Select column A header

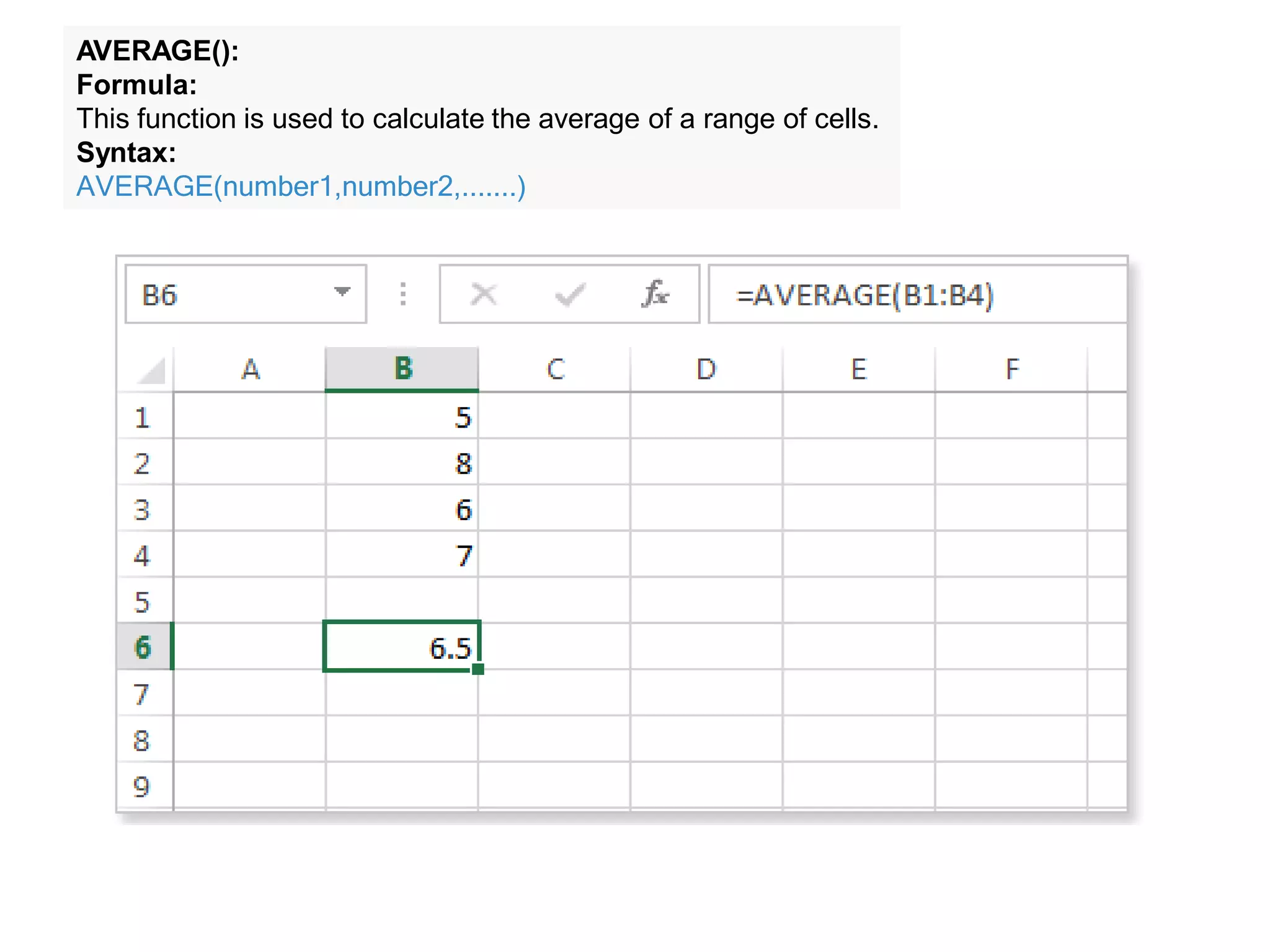(x=250, y=369)
